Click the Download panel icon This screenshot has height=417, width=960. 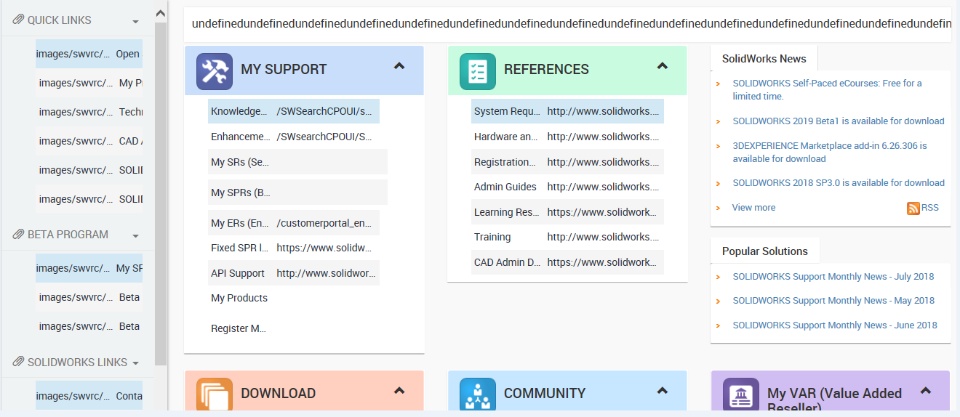(214, 394)
